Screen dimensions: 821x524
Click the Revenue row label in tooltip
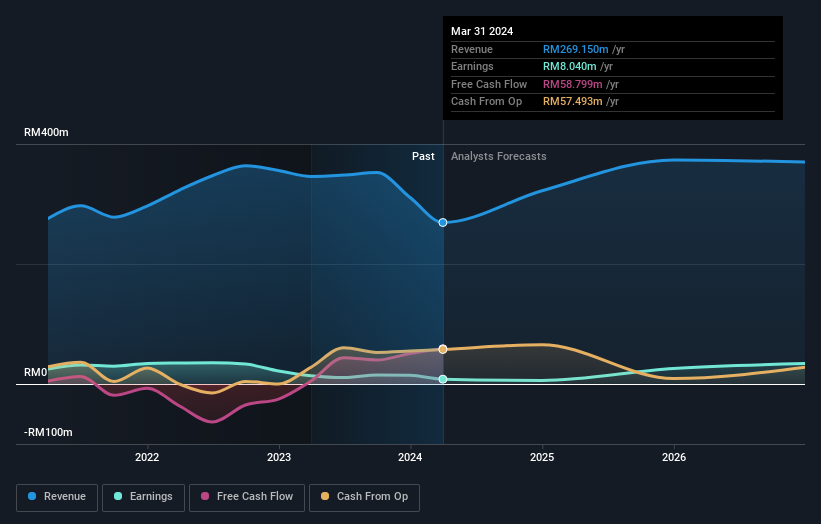click(472, 49)
